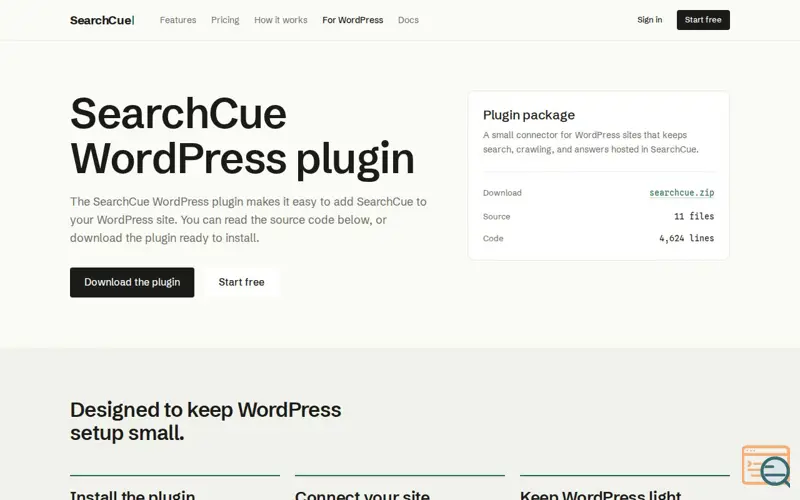Viewport: 800px width, 500px height.
Task: Click the Download the plugin button
Action: [x=132, y=282]
